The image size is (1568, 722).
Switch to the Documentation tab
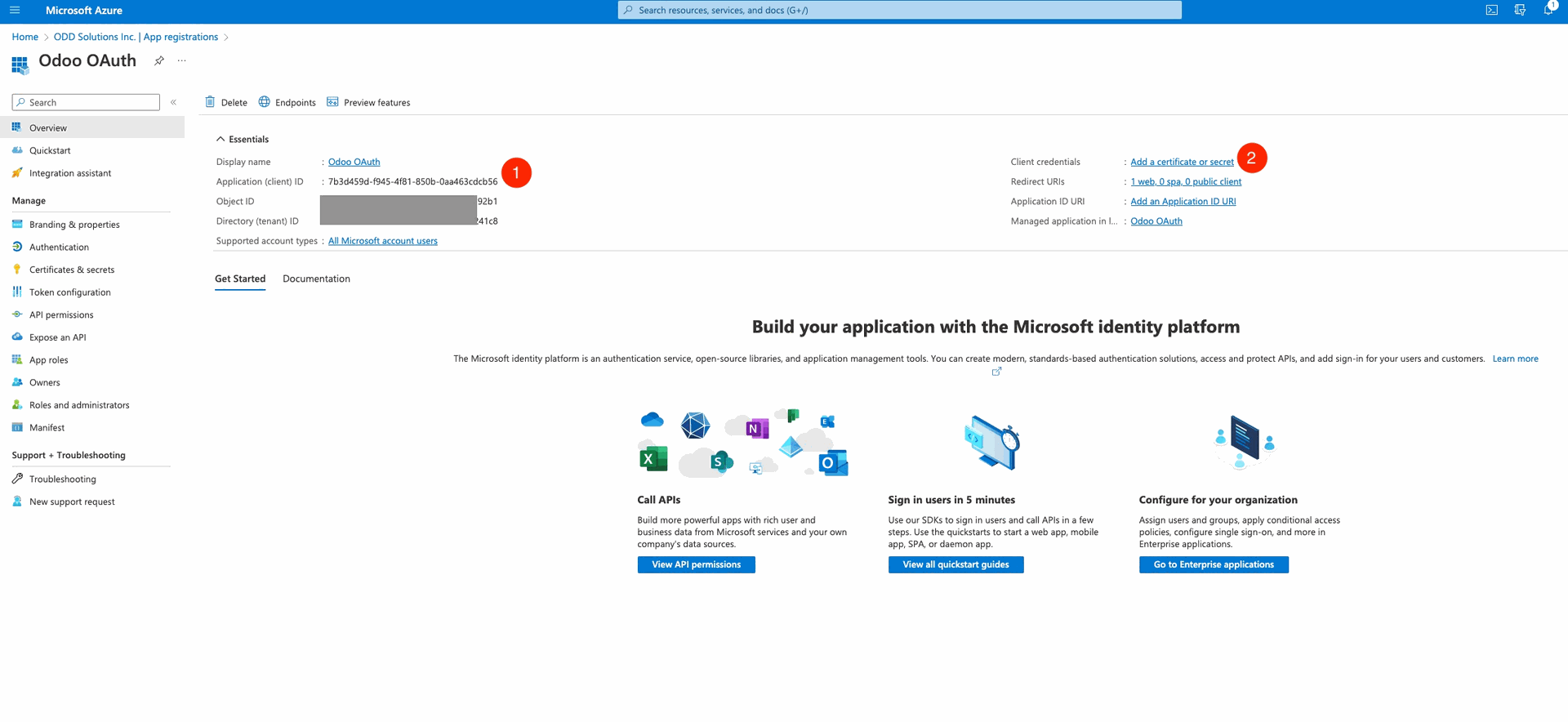tap(316, 279)
